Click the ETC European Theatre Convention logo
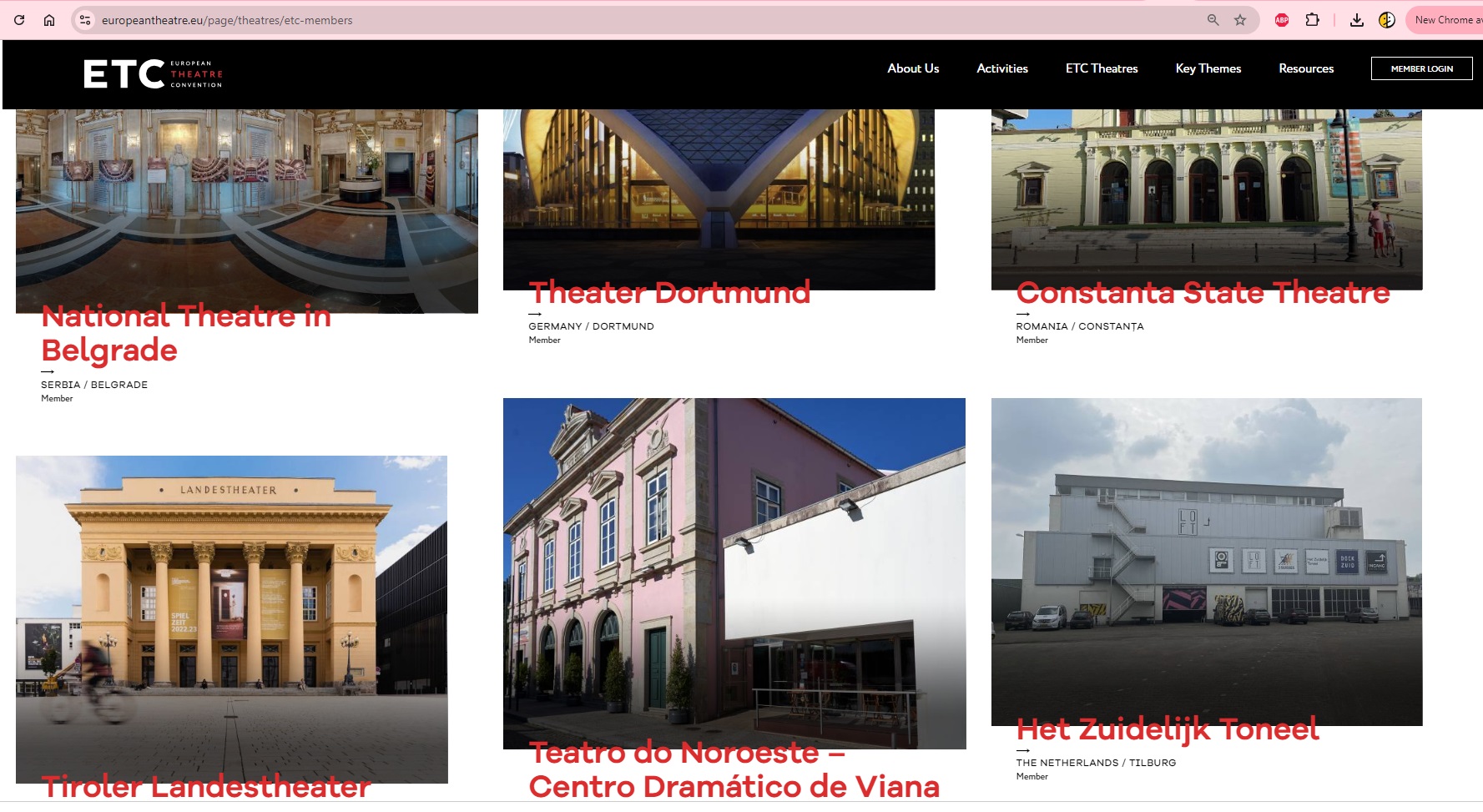The height and width of the screenshot is (812, 1483). pos(153,73)
